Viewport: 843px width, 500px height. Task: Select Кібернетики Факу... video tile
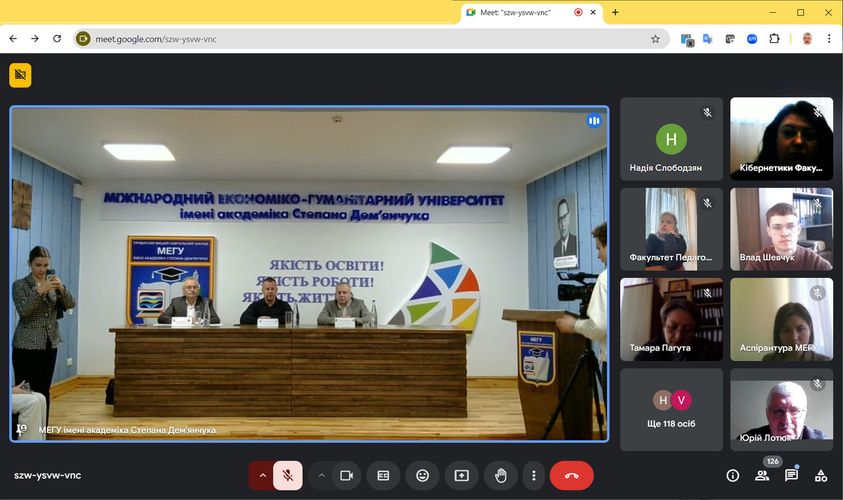[x=781, y=139]
